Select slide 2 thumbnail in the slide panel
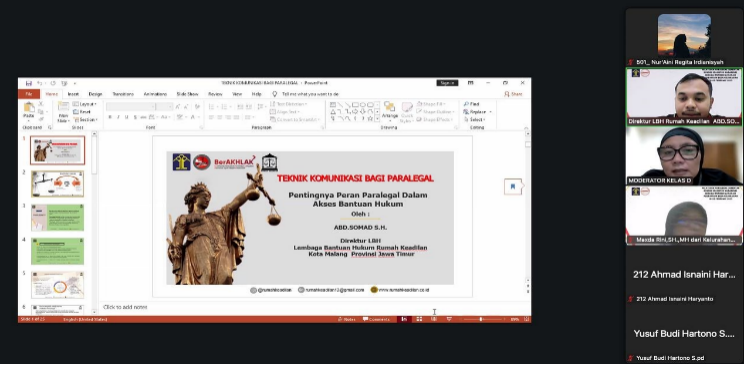The height and width of the screenshot is (366, 746). click(x=58, y=184)
